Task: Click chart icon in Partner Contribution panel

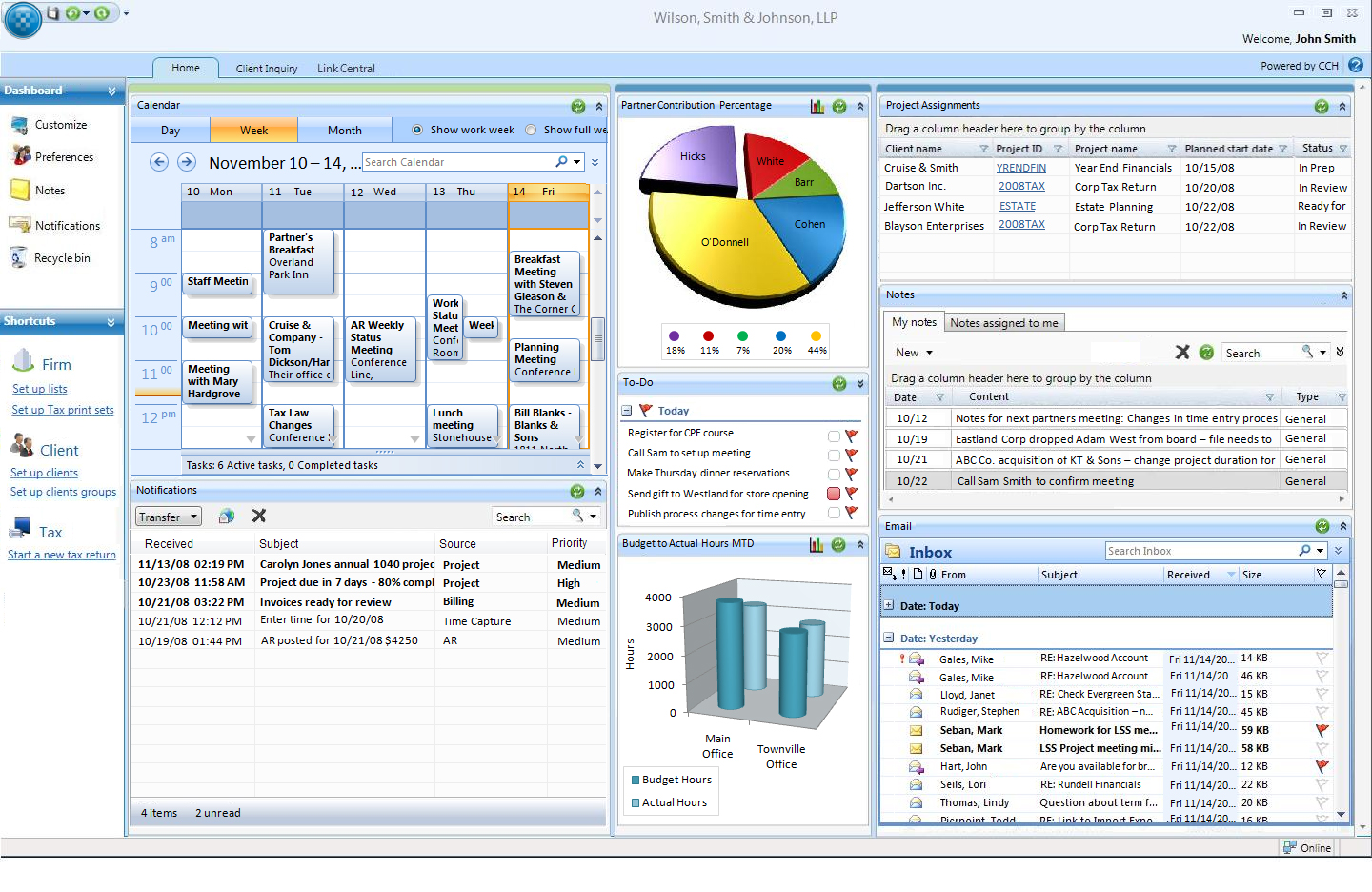Action: [x=817, y=107]
